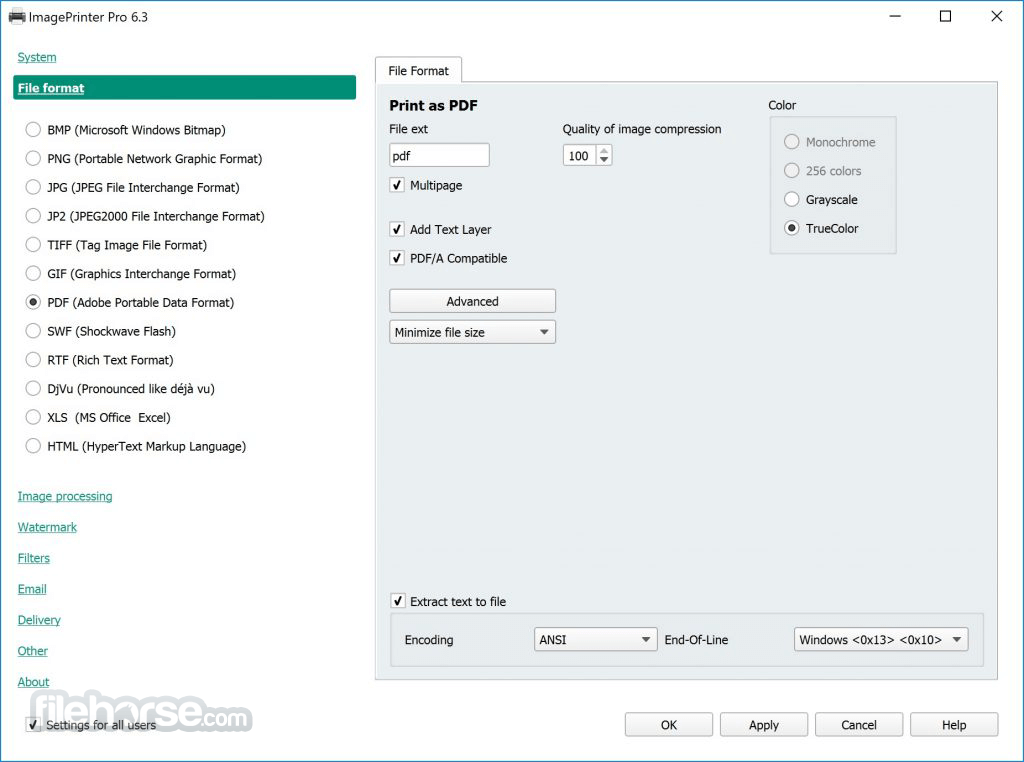Minimize the ImagePrinter Pro window
This screenshot has height=762, width=1024.
click(895, 16)
